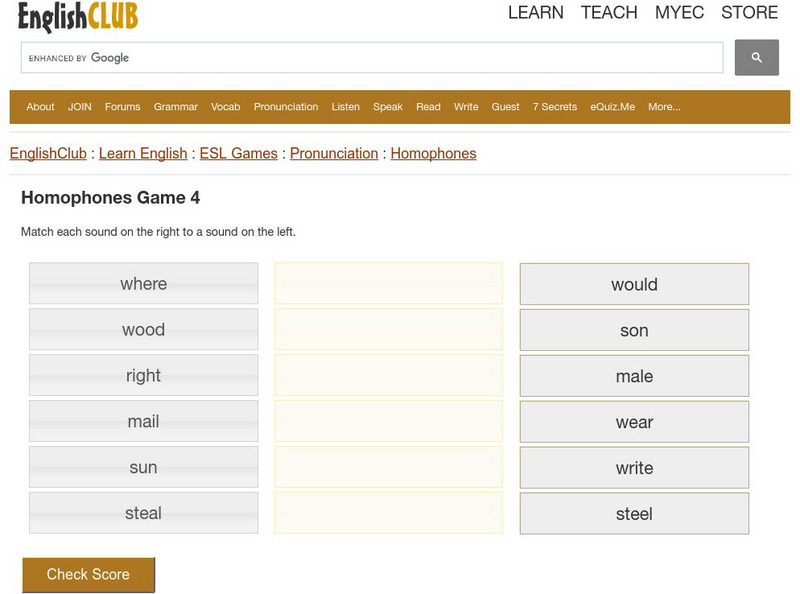This screenshot has height=594, width=800.
Task: Open the 7 Secrets navigation item
Action: pos(555,107)
